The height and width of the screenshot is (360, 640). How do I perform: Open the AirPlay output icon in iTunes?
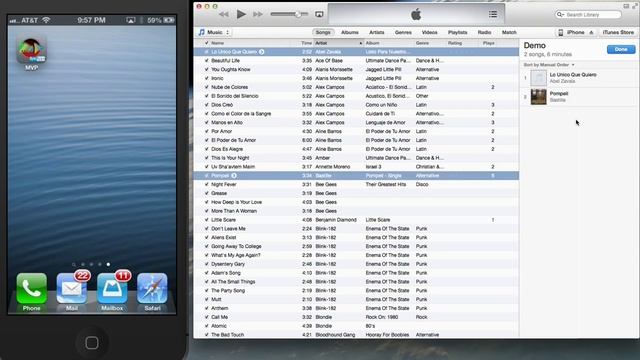pos(319,14)
